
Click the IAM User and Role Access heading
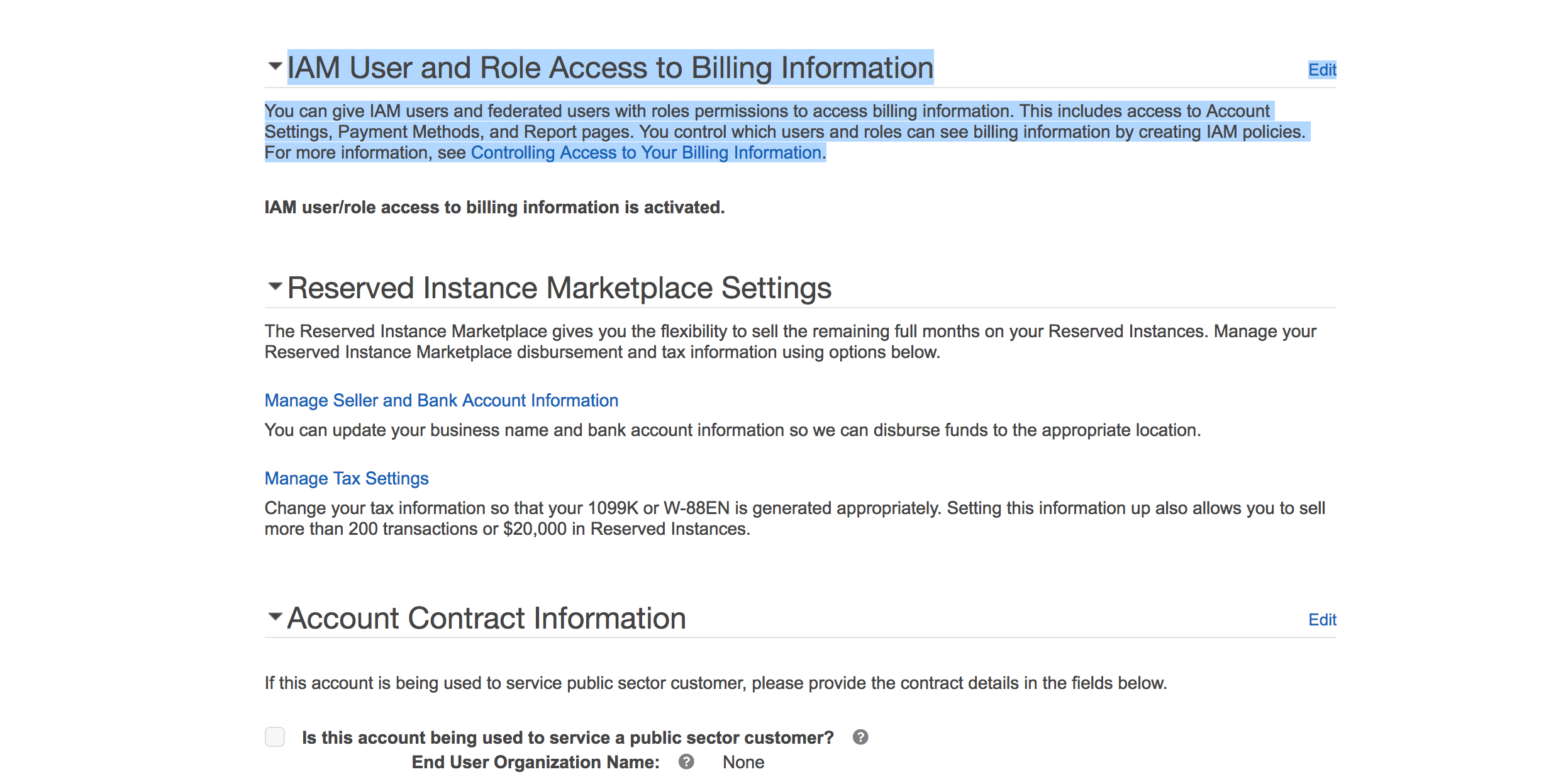coord(609,68)
